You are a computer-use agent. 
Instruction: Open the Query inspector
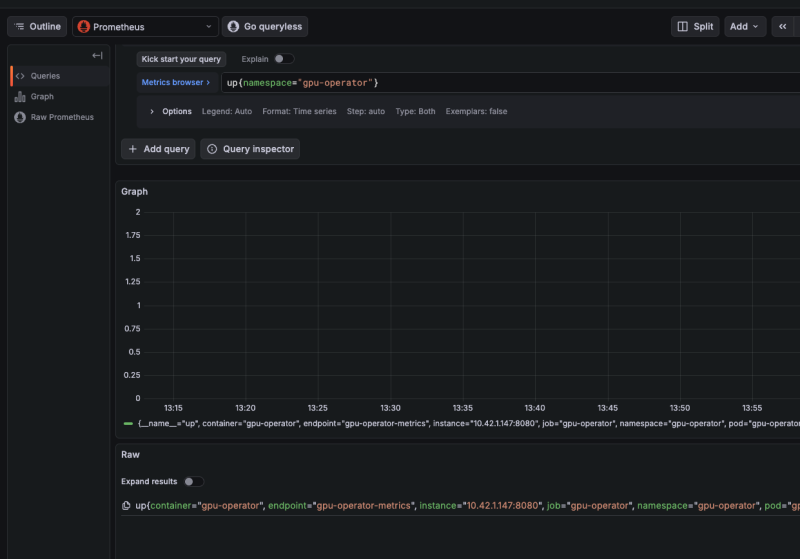pyautogui.click(x=250, y=149)
